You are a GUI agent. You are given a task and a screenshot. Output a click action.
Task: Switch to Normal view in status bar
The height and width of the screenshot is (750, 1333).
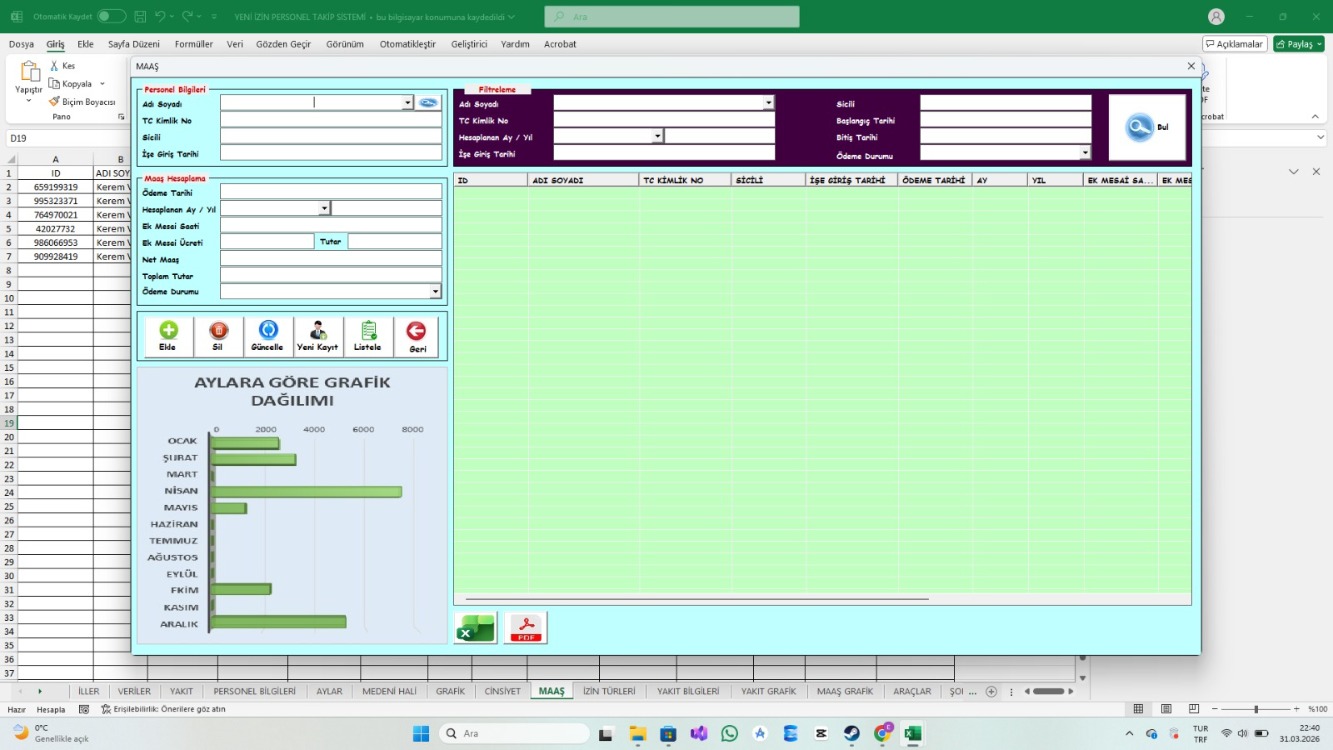click(x=1138, y=709)
